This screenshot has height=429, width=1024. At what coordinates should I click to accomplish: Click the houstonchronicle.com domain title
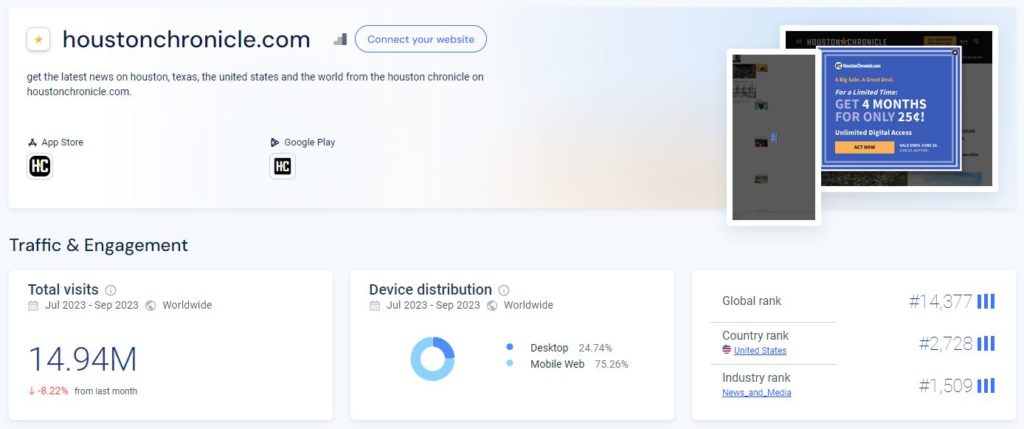tap(186, 40)
